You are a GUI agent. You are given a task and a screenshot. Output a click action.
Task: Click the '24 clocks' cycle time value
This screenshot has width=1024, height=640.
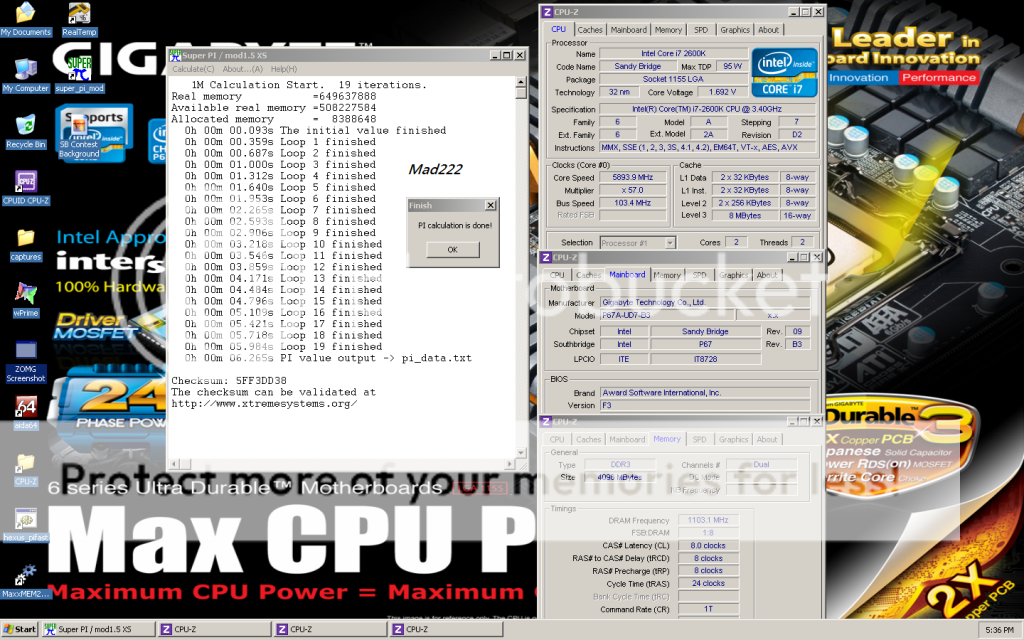tap(708, 584)
